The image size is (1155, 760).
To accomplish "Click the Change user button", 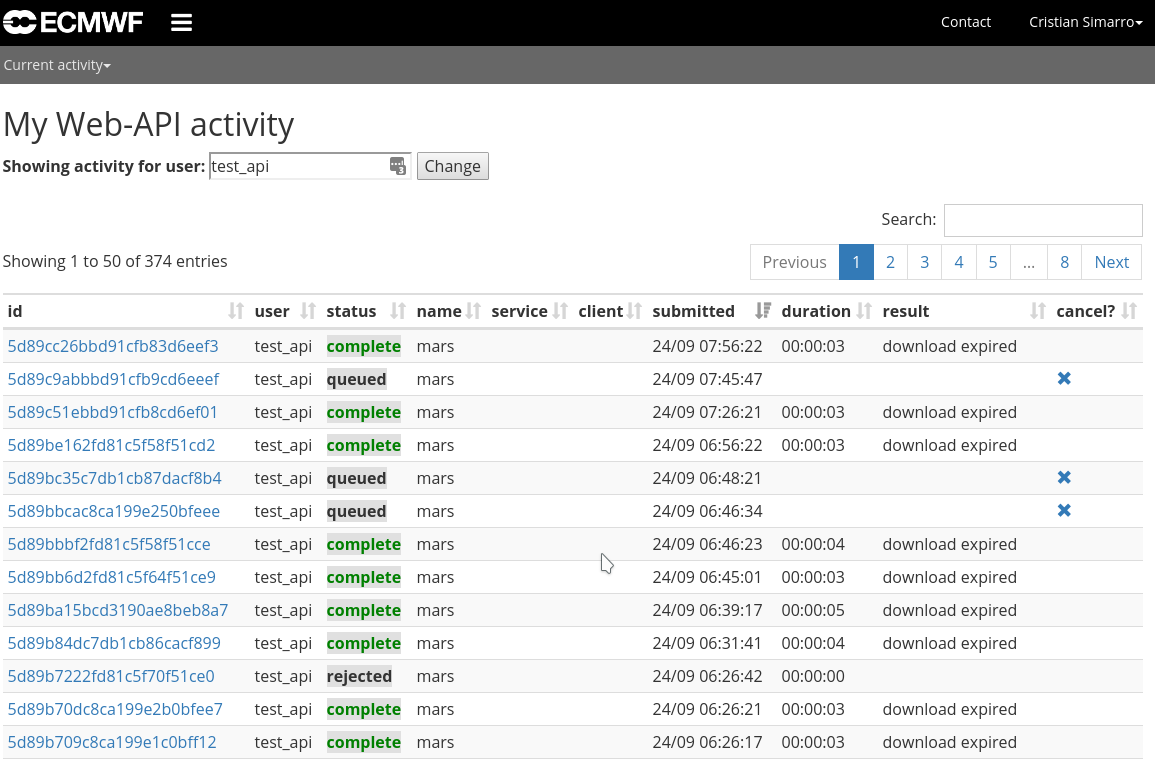I will (452, 166).
